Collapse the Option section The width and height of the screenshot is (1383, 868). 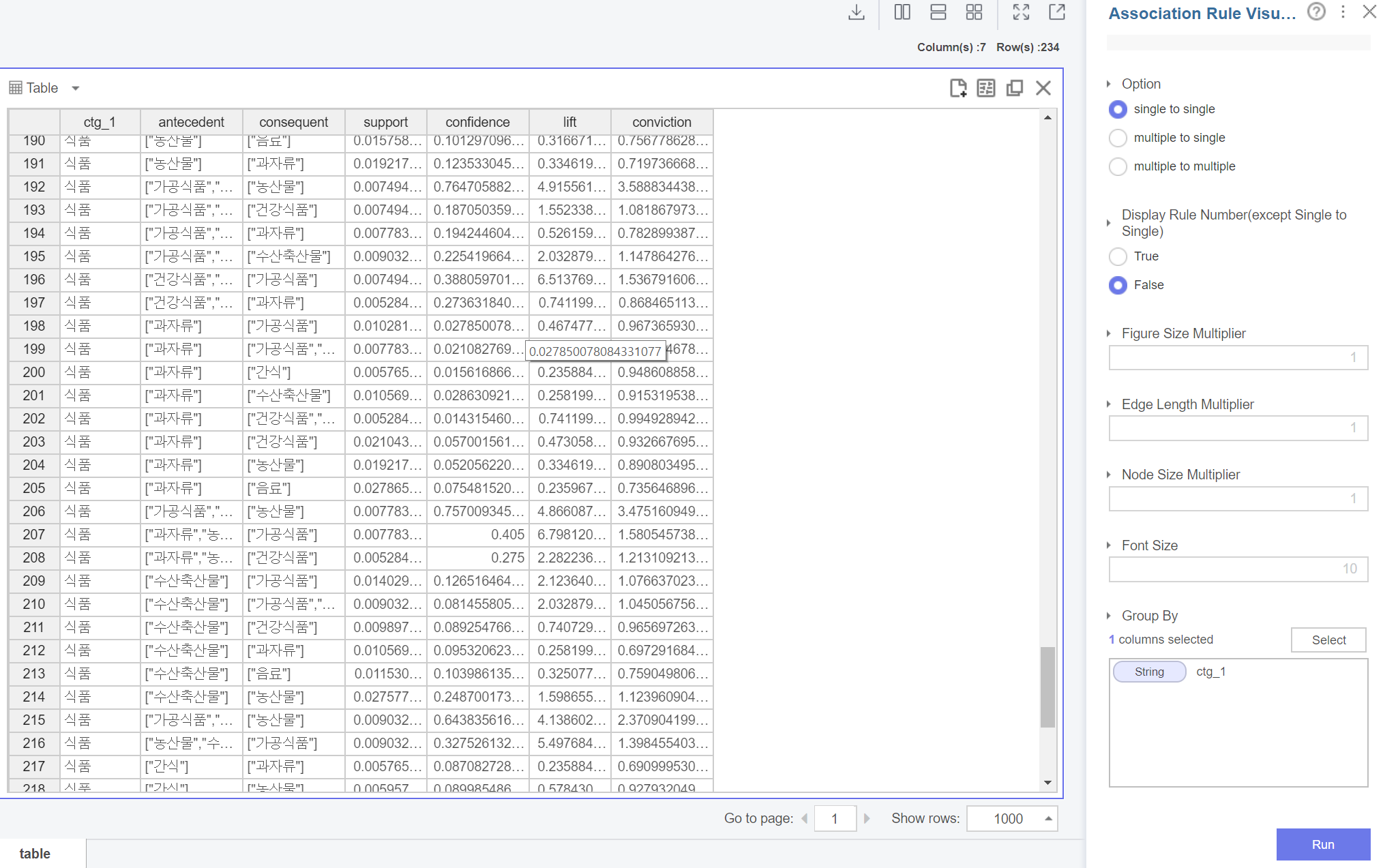pos(1109,83)
